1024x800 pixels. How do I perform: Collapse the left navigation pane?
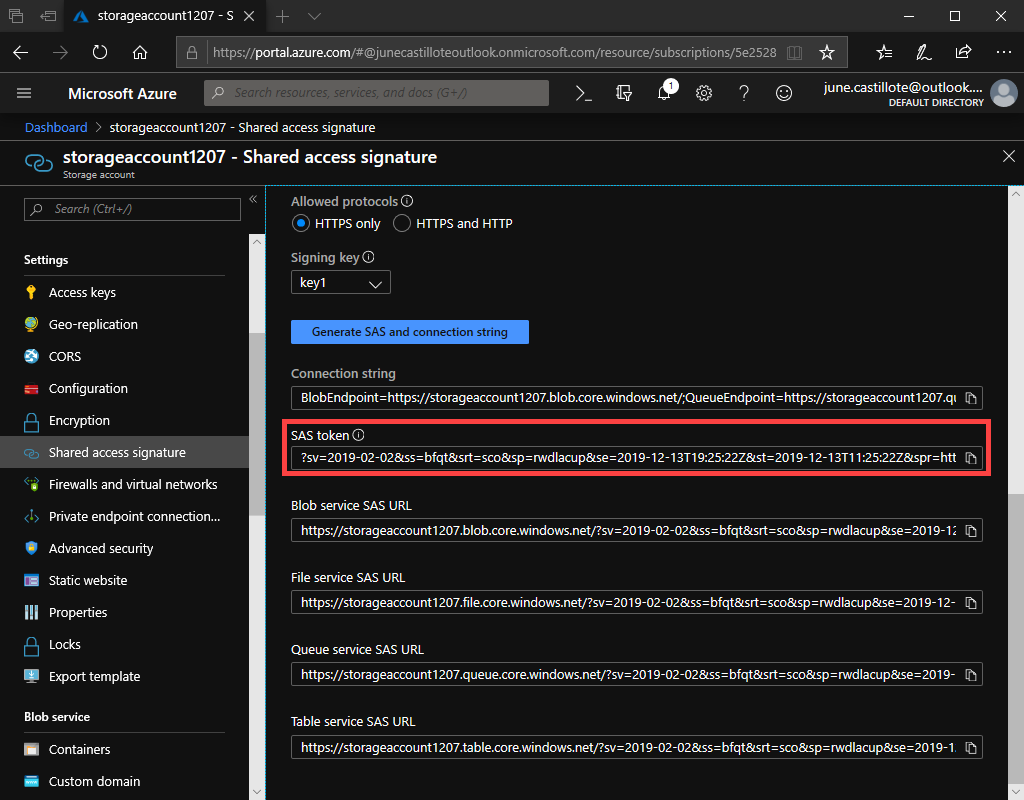click(x=253, y=199)
